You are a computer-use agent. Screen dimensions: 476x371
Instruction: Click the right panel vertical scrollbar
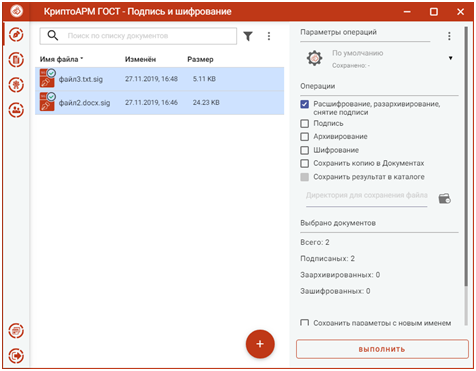[x=466, y=156]
